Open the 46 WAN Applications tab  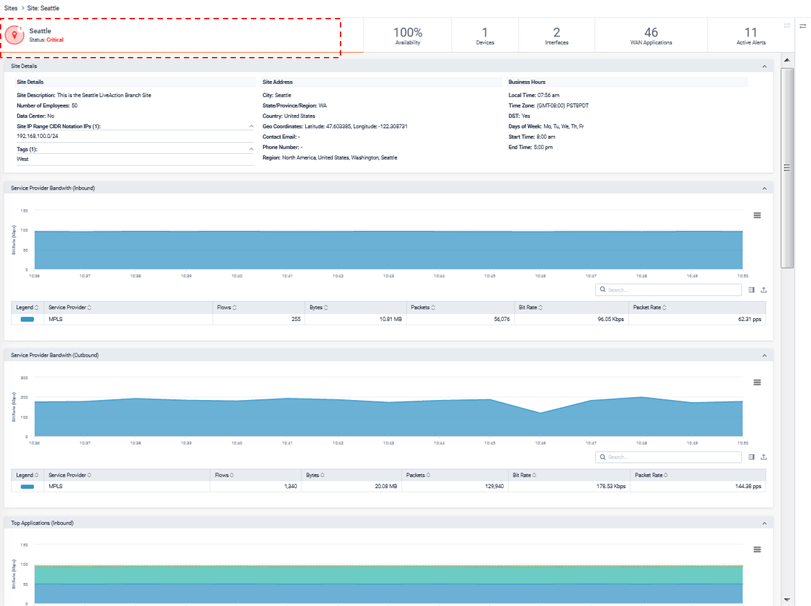651,36
